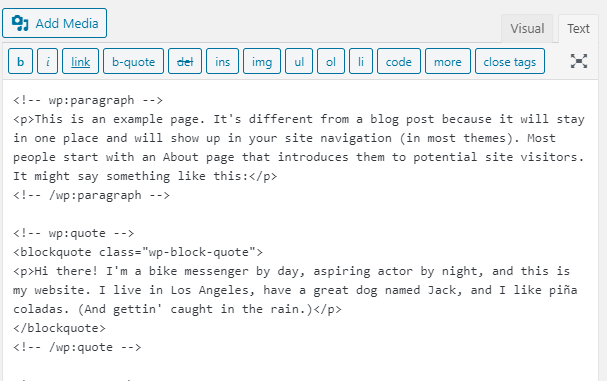
Task: Switch to the Visual editor tab
Action: tap(527, 29)
